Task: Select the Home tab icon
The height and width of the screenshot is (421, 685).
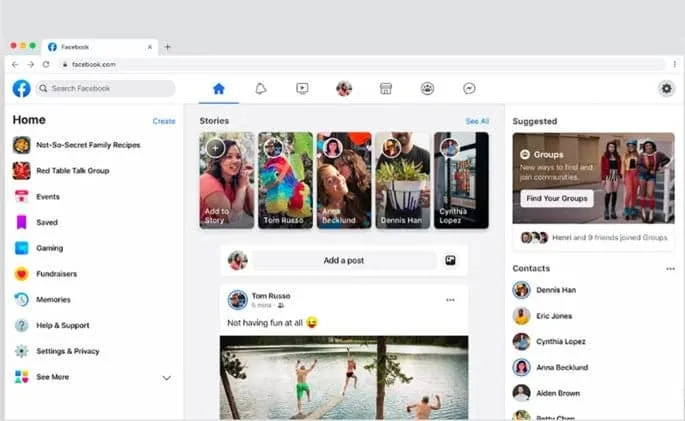Action: click(219, 89)
